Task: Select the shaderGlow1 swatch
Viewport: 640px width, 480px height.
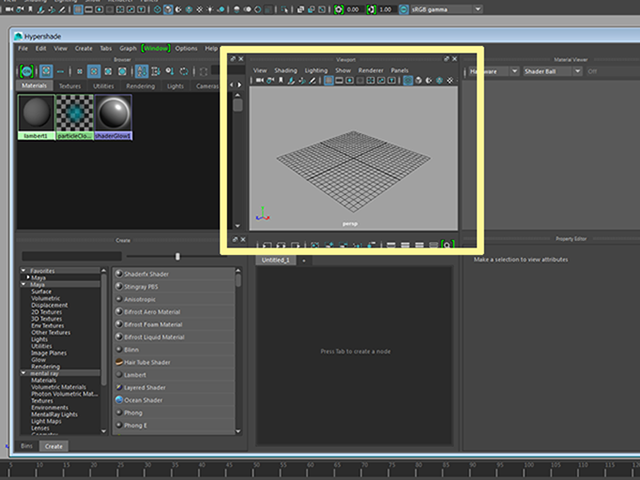Action: (x=113, y=117)
